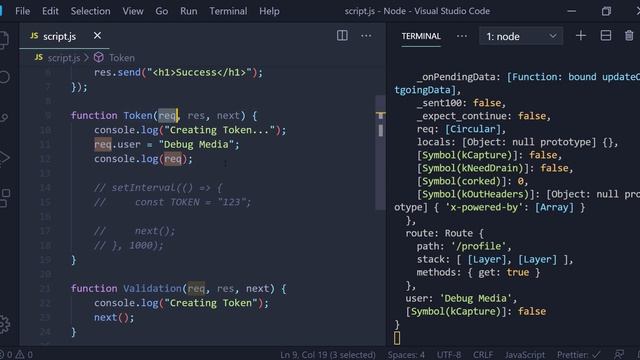Change encoding via 'UTF-8'

pyautogui.click(x=449, y=355)
